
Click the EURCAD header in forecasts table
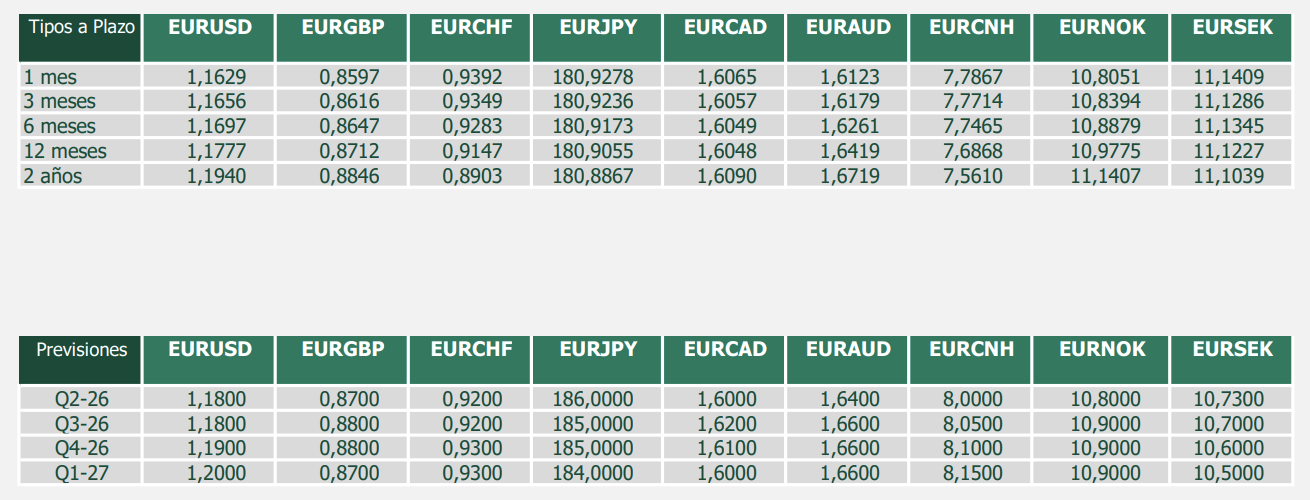pos(725,360)
